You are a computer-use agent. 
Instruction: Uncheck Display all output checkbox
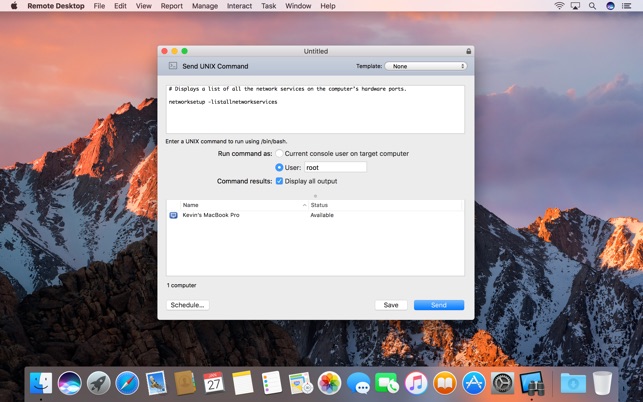coord(279,181)
